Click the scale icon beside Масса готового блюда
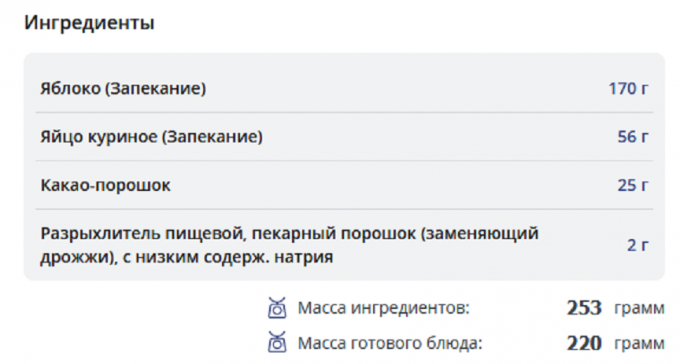680x364 pixels. click(x=277, y=342)
